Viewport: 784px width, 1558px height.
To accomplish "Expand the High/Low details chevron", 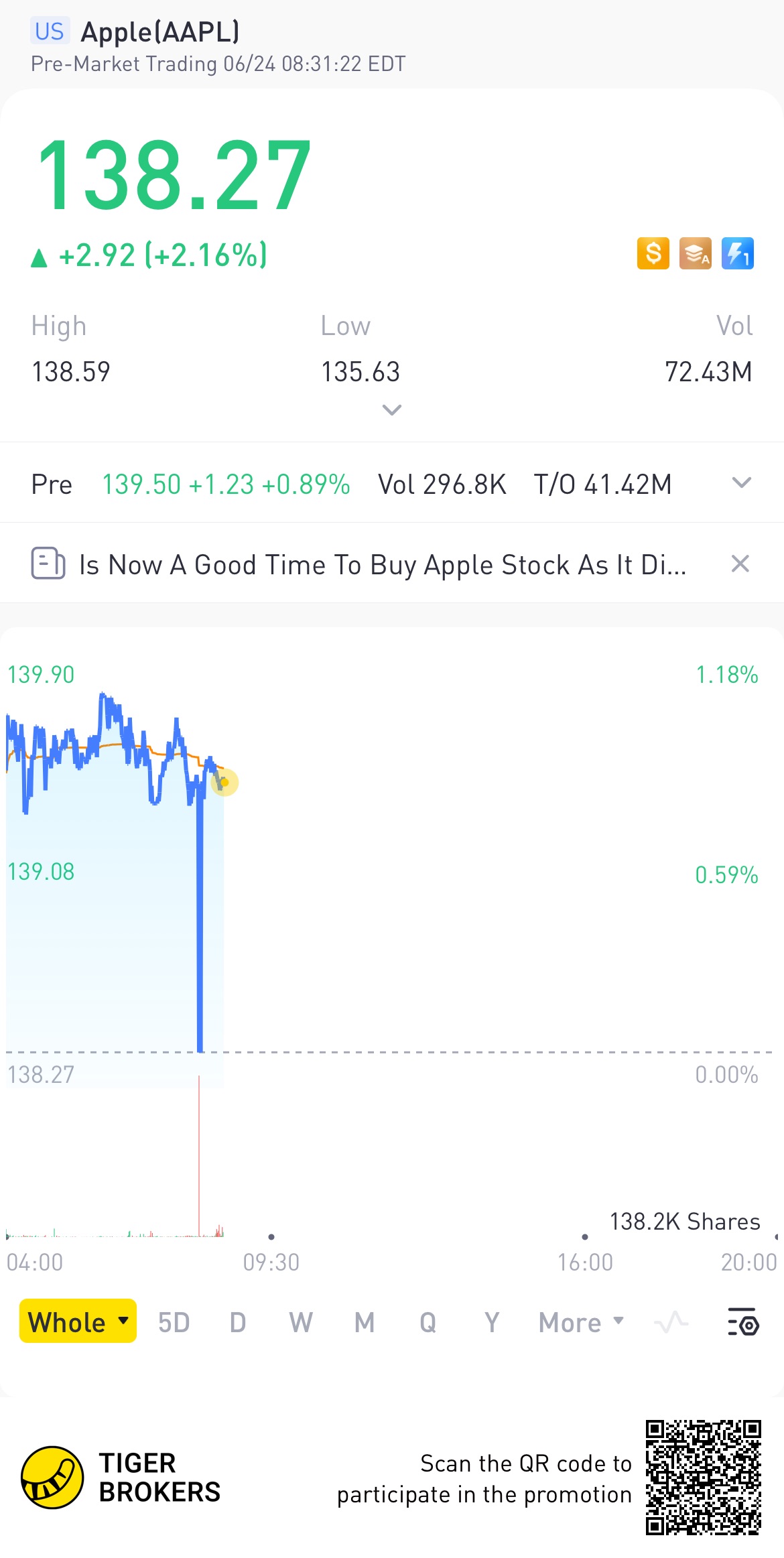I will [391, 409].
